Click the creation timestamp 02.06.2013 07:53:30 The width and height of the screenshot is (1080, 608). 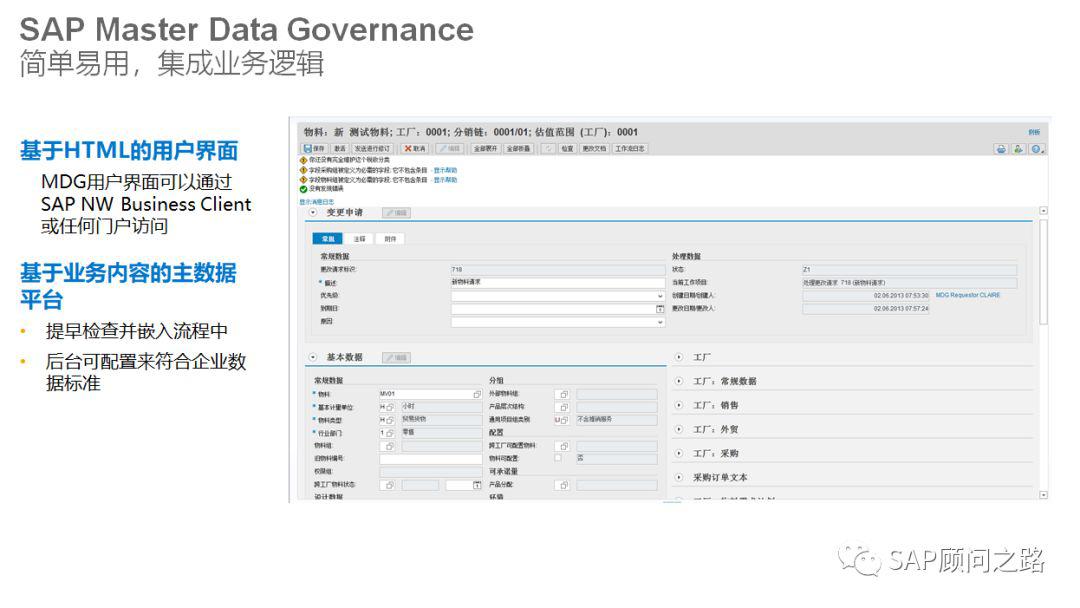901,295
